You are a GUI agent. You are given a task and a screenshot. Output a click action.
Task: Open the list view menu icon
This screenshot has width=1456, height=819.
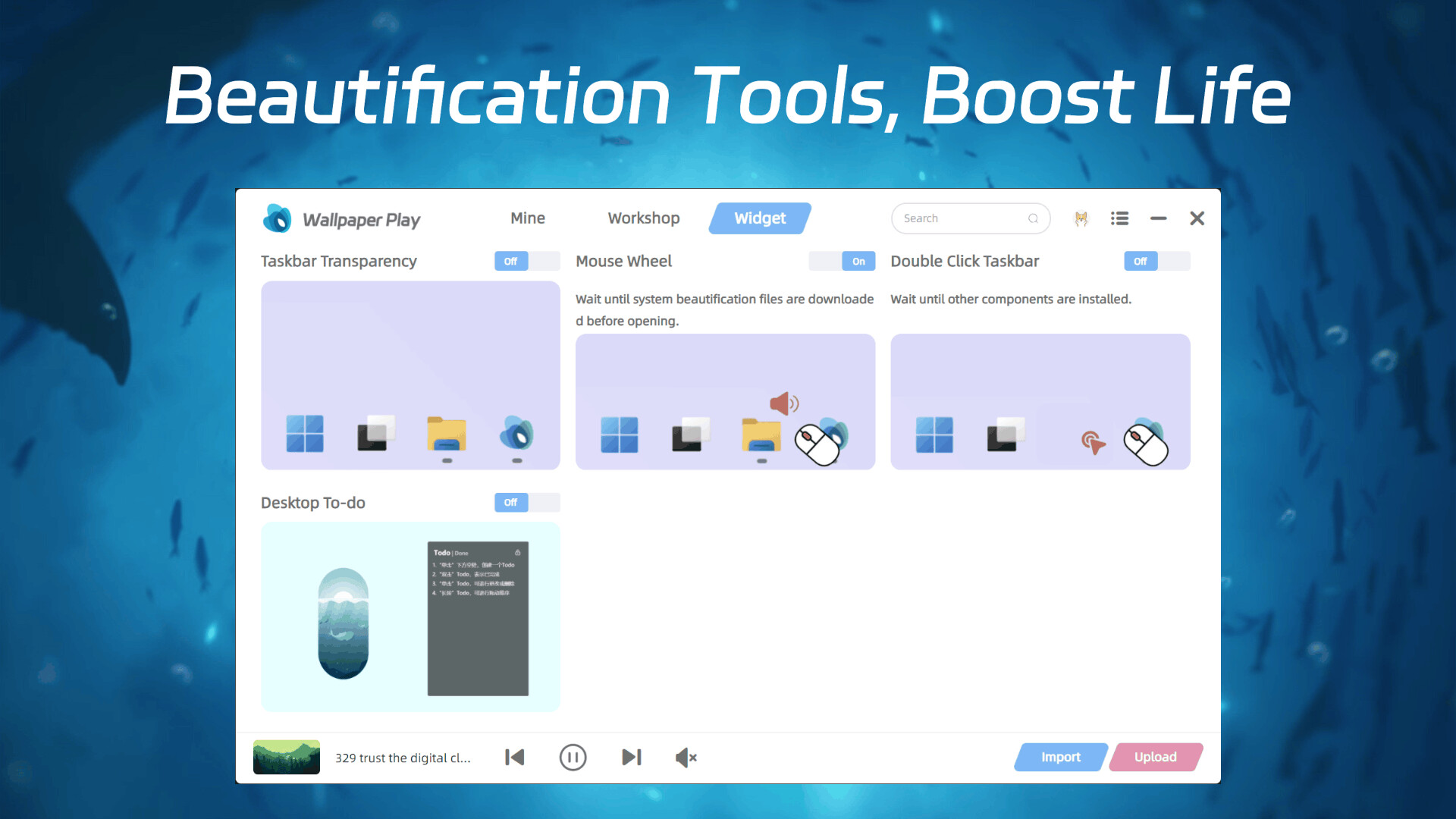(x=1119, y=218)
